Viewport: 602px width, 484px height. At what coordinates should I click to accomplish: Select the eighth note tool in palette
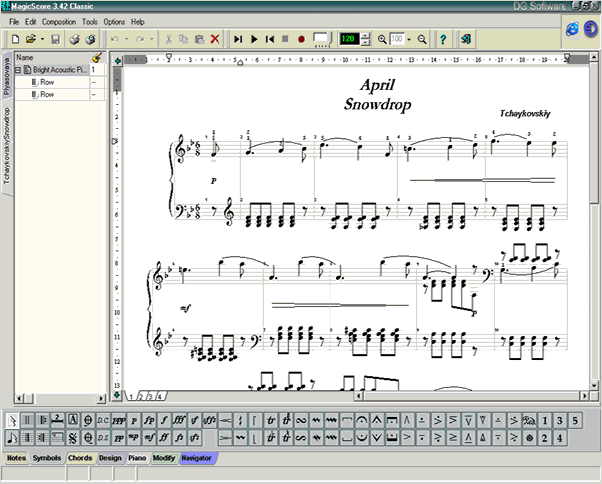point(12,438)
